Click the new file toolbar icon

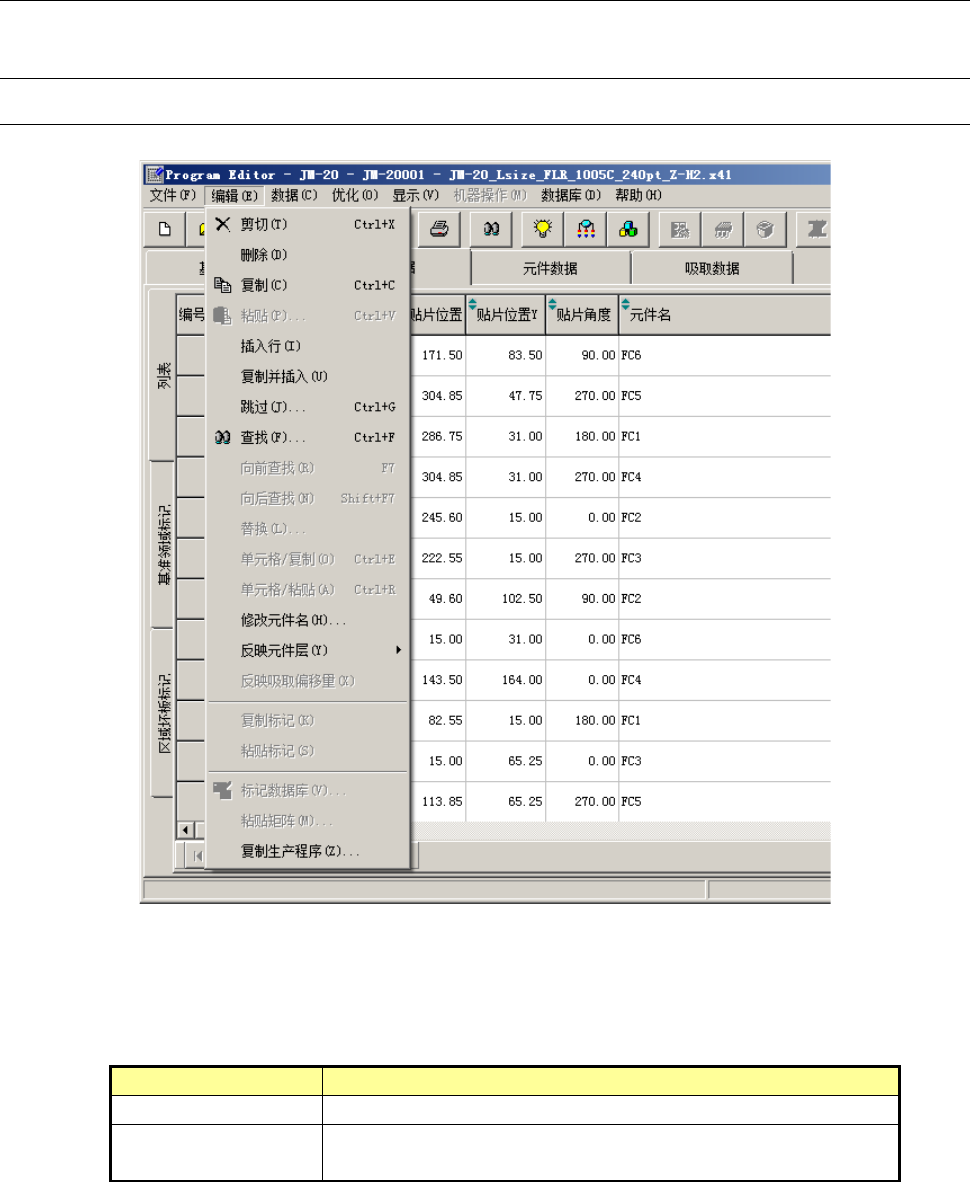click(x=165, y=229)
